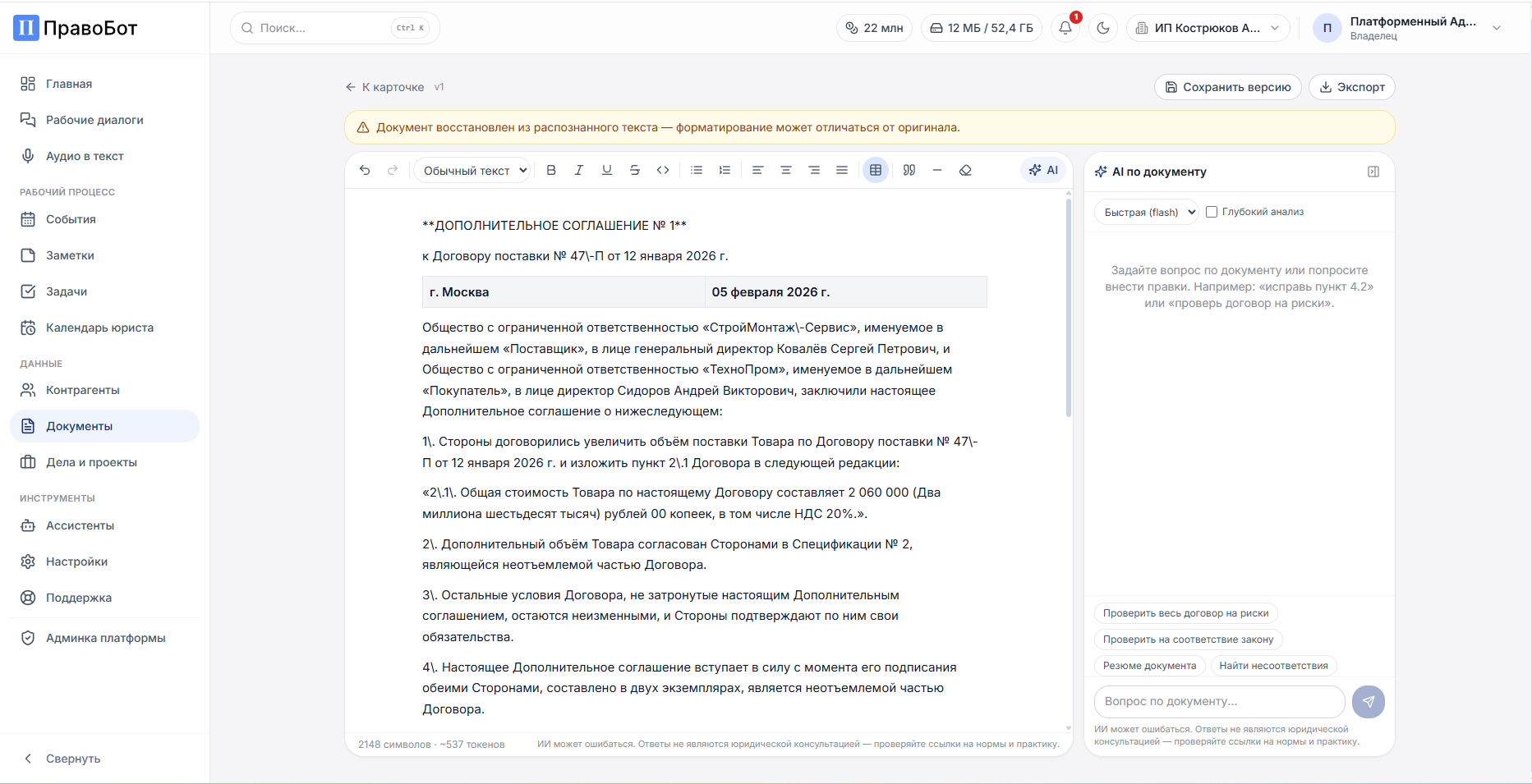Click the 05 февраля 2026 г. table cell

846,292
